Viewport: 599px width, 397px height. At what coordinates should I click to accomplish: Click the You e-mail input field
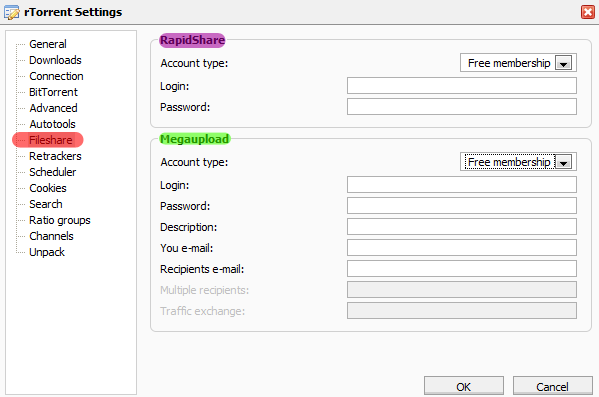click(462, 248)
